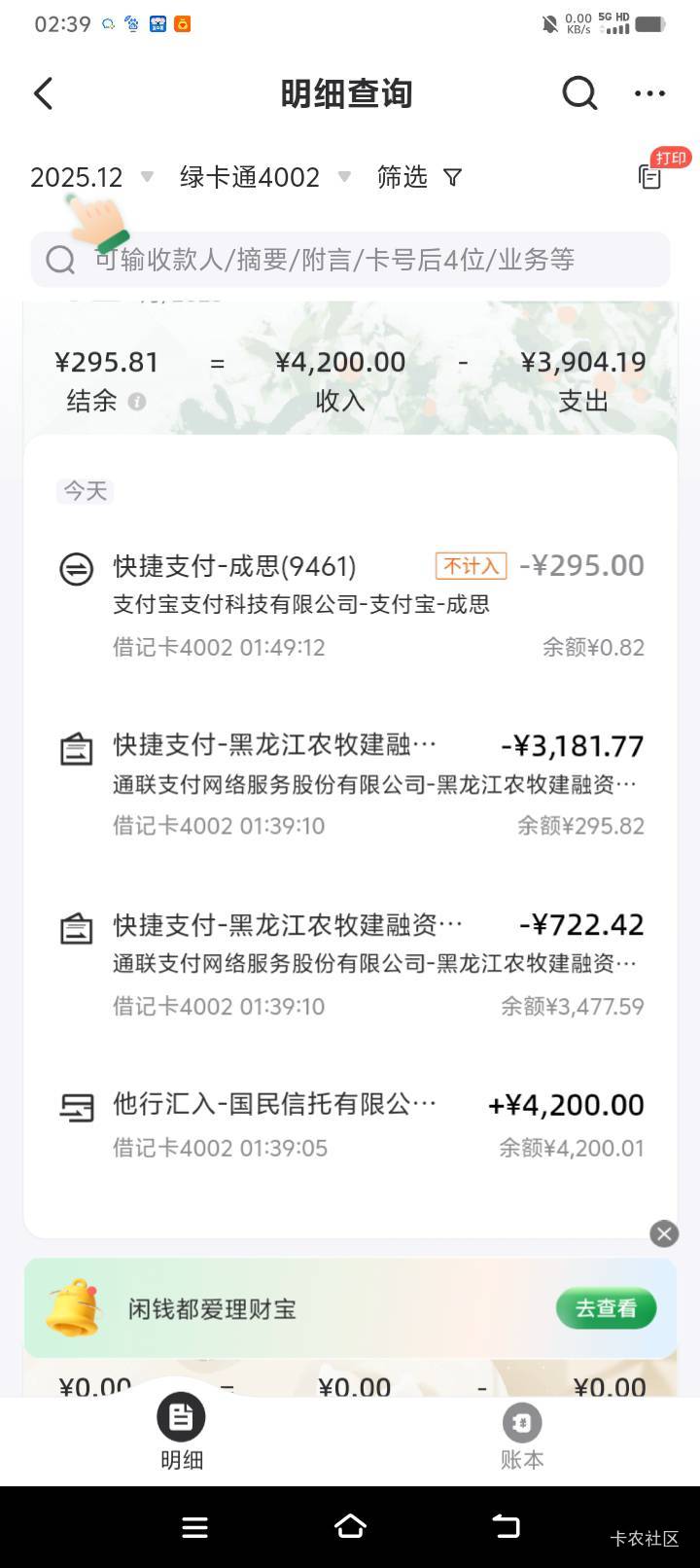Expand the 绿卡通4002 card dropdown
This screenshot has height=1568, width=700.
[264, 177]
